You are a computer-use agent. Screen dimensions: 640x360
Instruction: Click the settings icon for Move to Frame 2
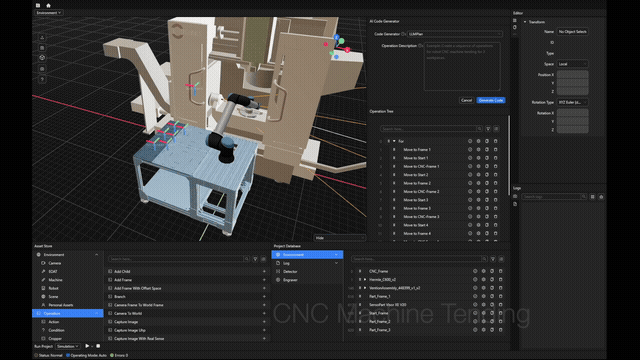pyautogui.click(x=478, y=183)
